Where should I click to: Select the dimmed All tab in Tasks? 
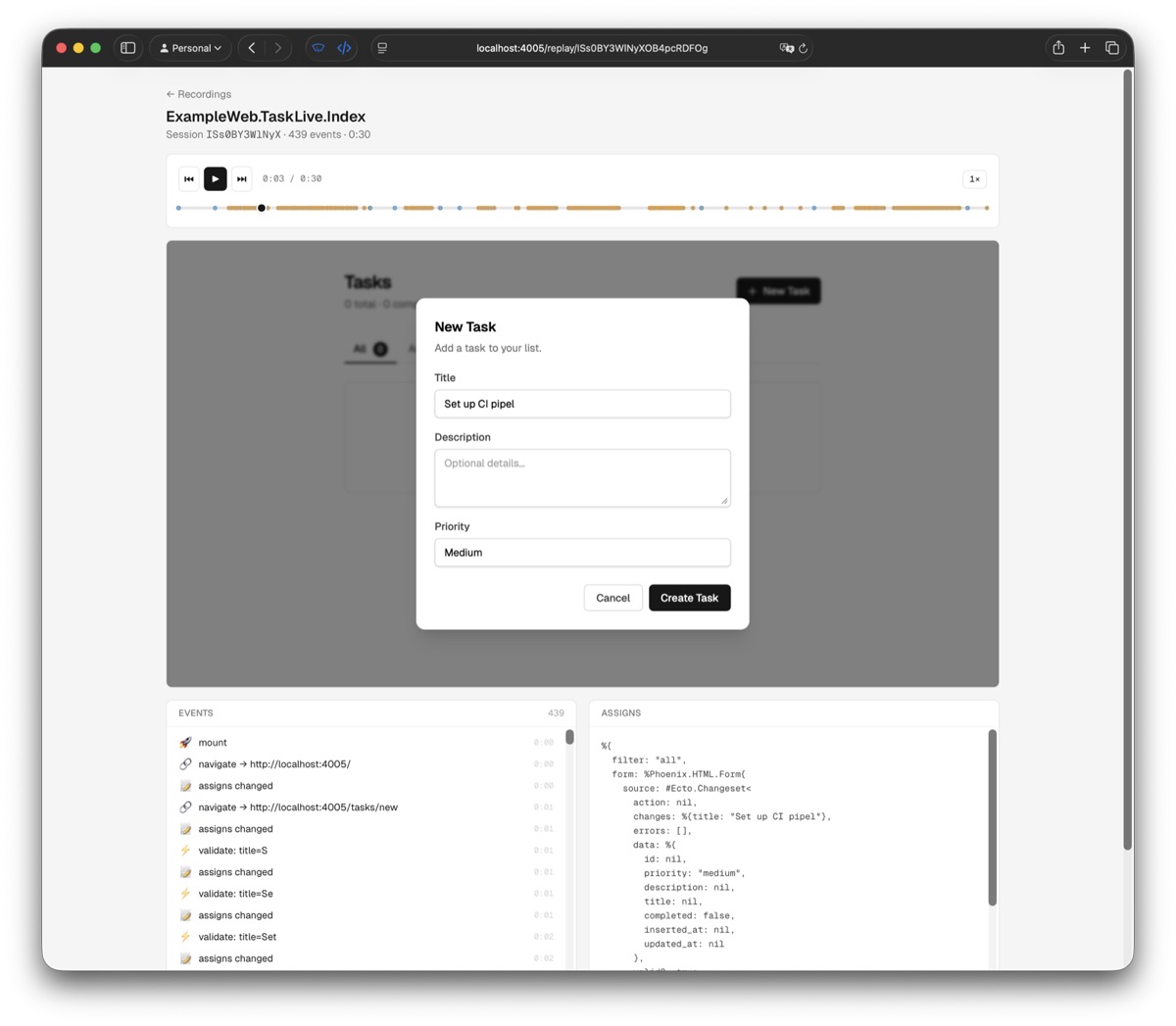pos(370,349)
